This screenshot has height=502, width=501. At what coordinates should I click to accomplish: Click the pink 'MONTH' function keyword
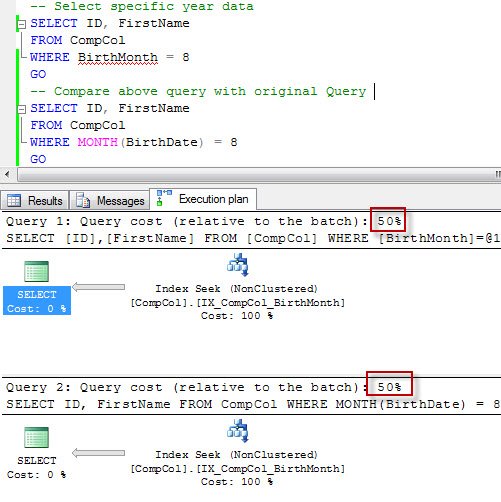(x=97, y=142)
